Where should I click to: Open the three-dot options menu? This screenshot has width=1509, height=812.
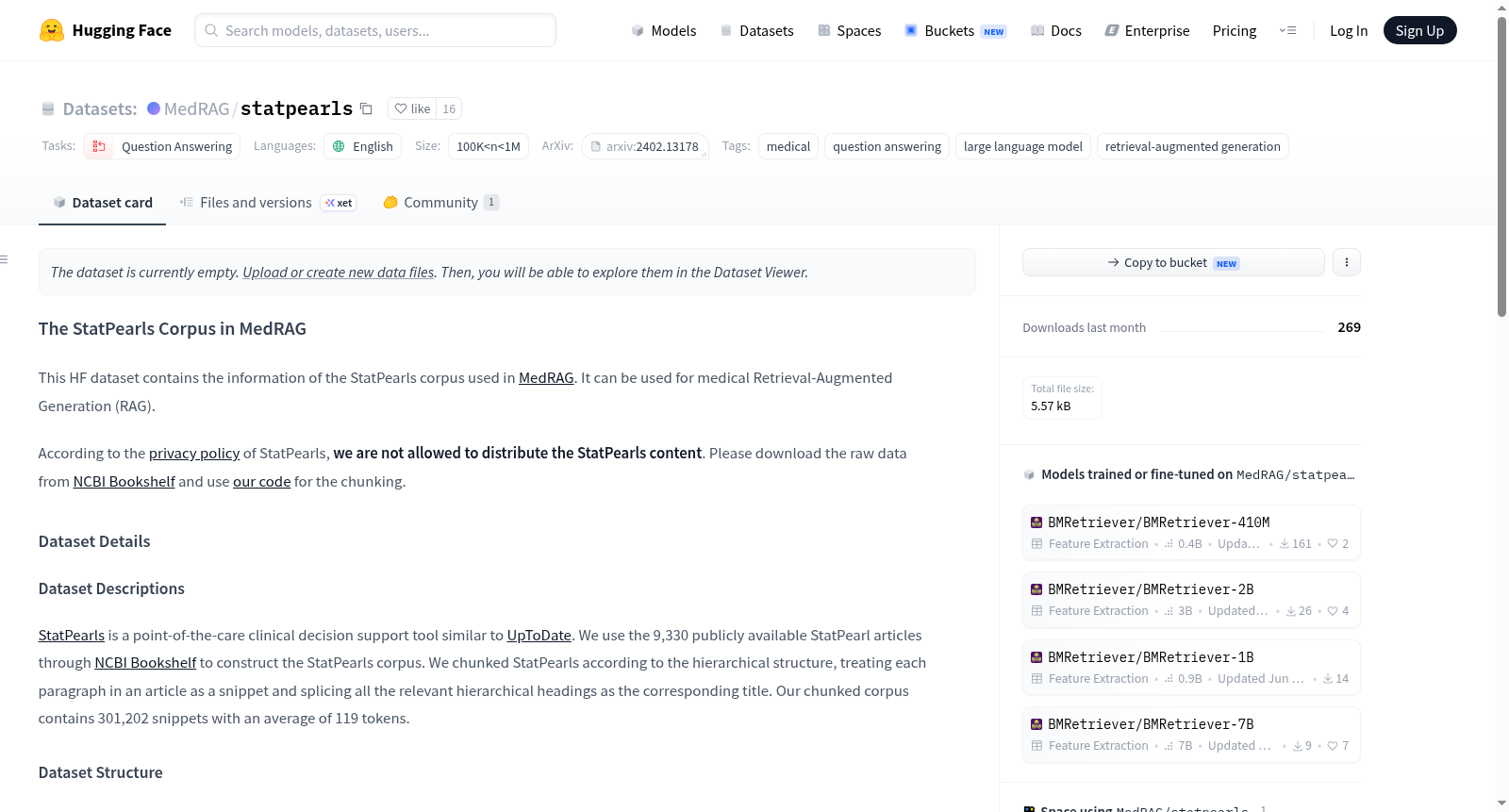pyautogui.click(x=1347, y=262)
